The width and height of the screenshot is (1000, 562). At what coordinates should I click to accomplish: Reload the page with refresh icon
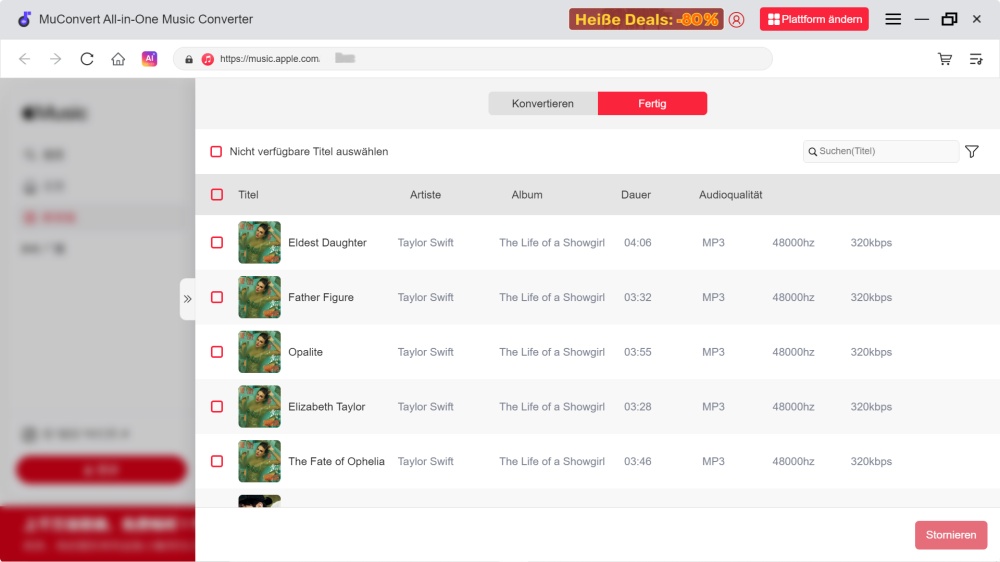tap(87, 59)
